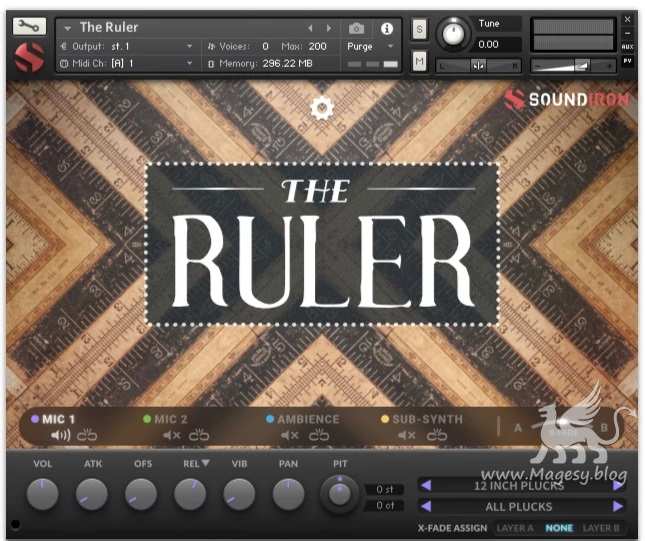Open the Output st. 1 dropdown
The width and height of the screenshot is (645, 541).
tap(127, 46)
